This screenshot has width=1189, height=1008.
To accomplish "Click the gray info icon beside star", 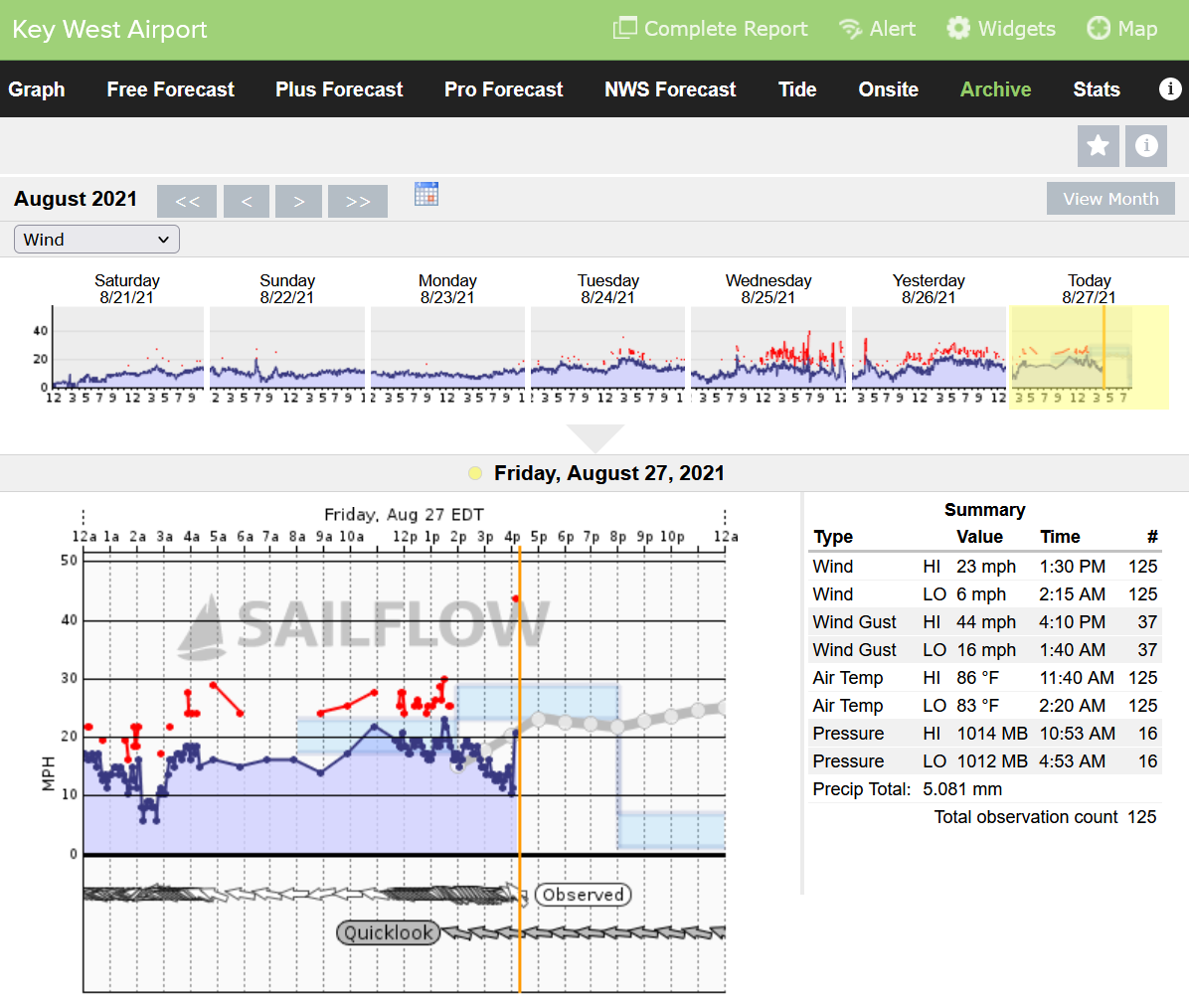I will 1146,146.
